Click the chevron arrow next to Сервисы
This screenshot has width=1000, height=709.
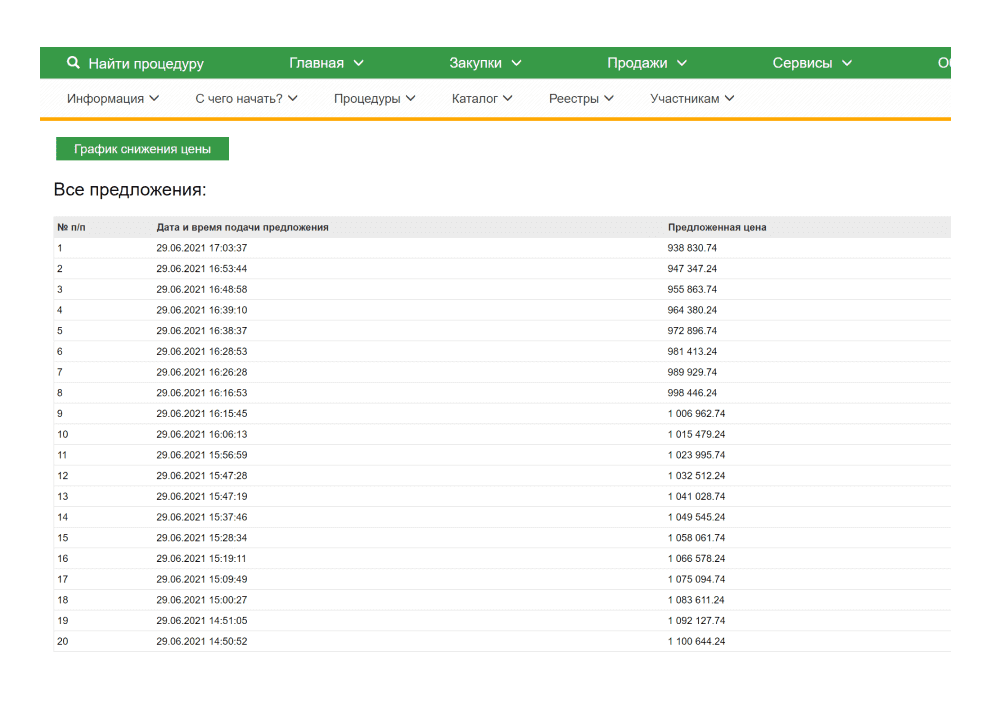point(847,63)
